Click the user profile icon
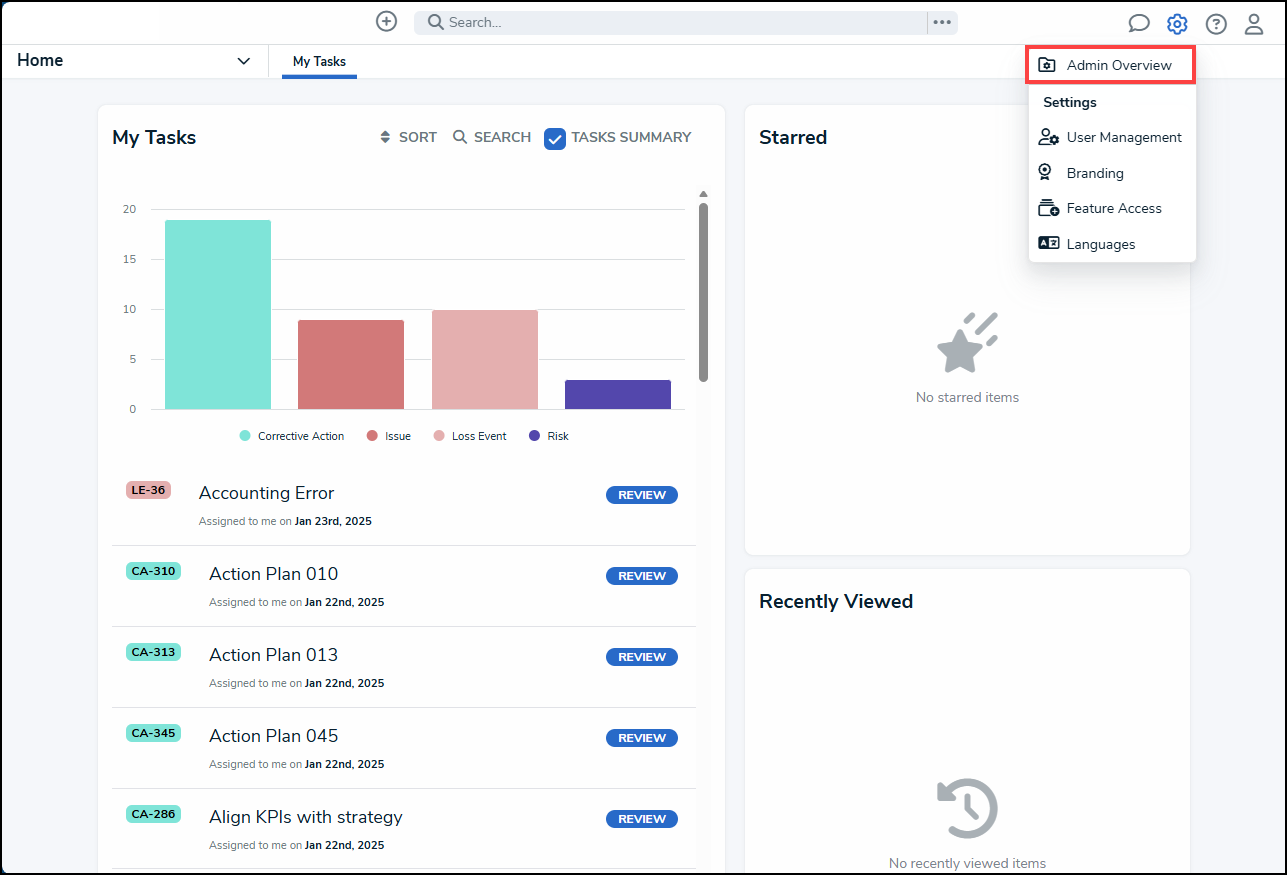The height and width of the screenshot is (875, 1287). (x=1254, y=23)
